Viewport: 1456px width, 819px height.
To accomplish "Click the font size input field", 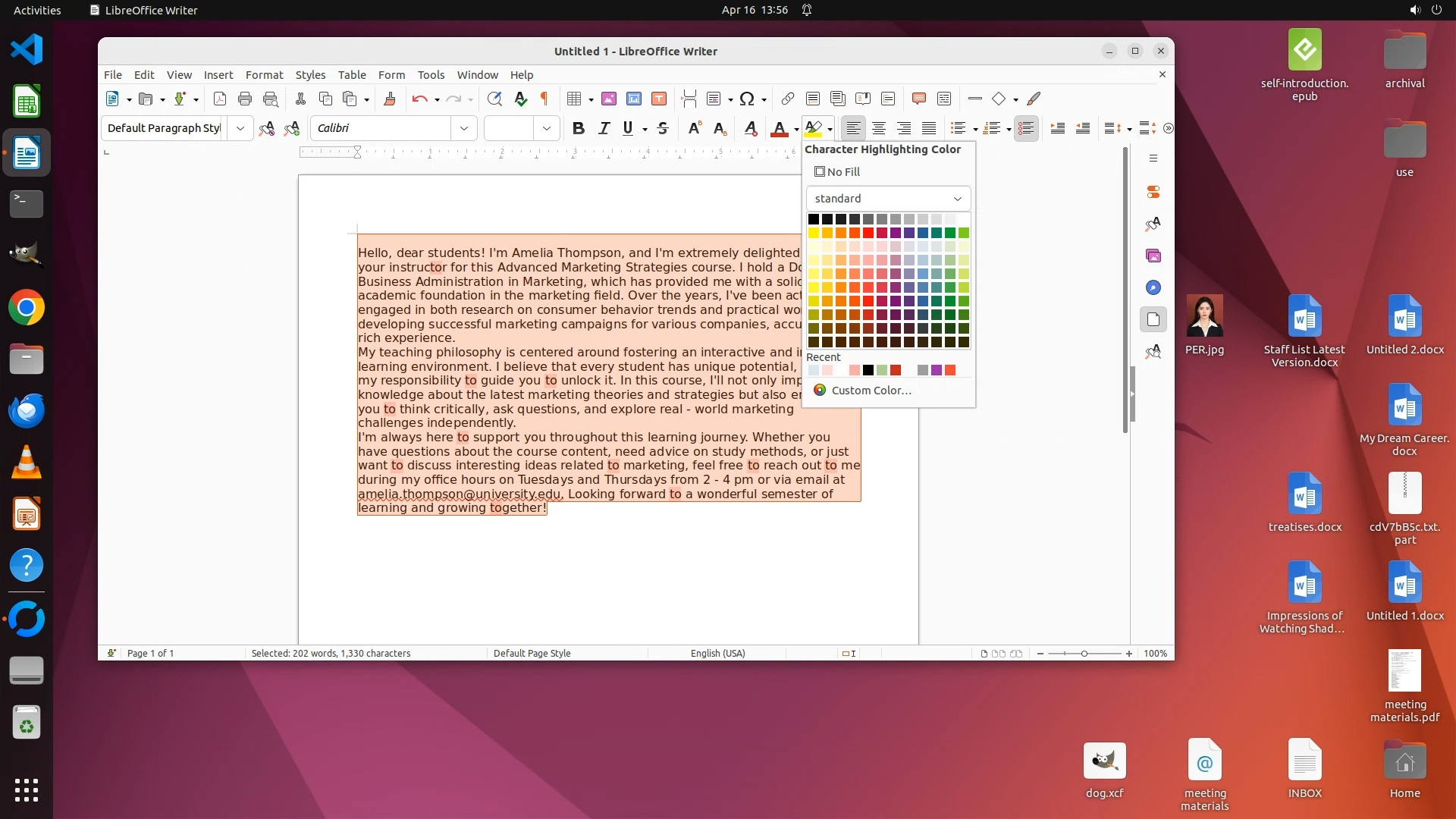I will tap(509, 128).
